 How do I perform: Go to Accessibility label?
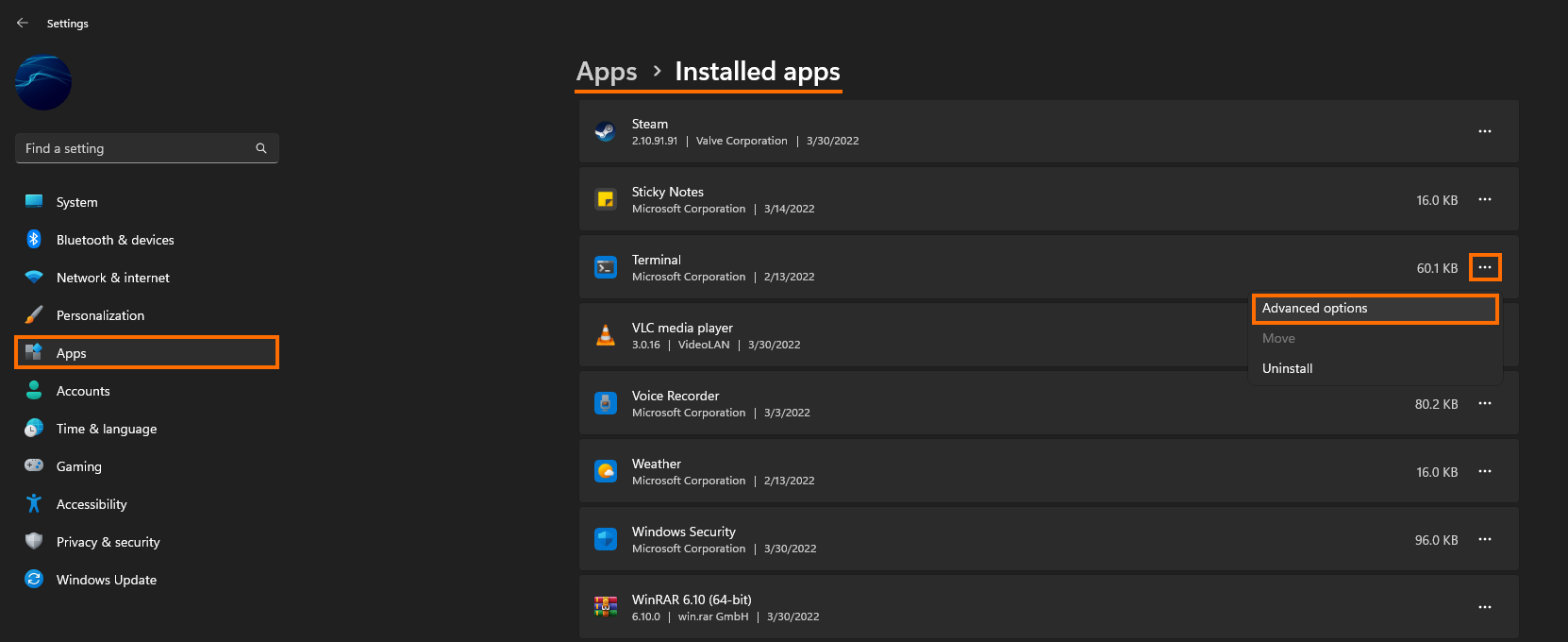[92, 504]
